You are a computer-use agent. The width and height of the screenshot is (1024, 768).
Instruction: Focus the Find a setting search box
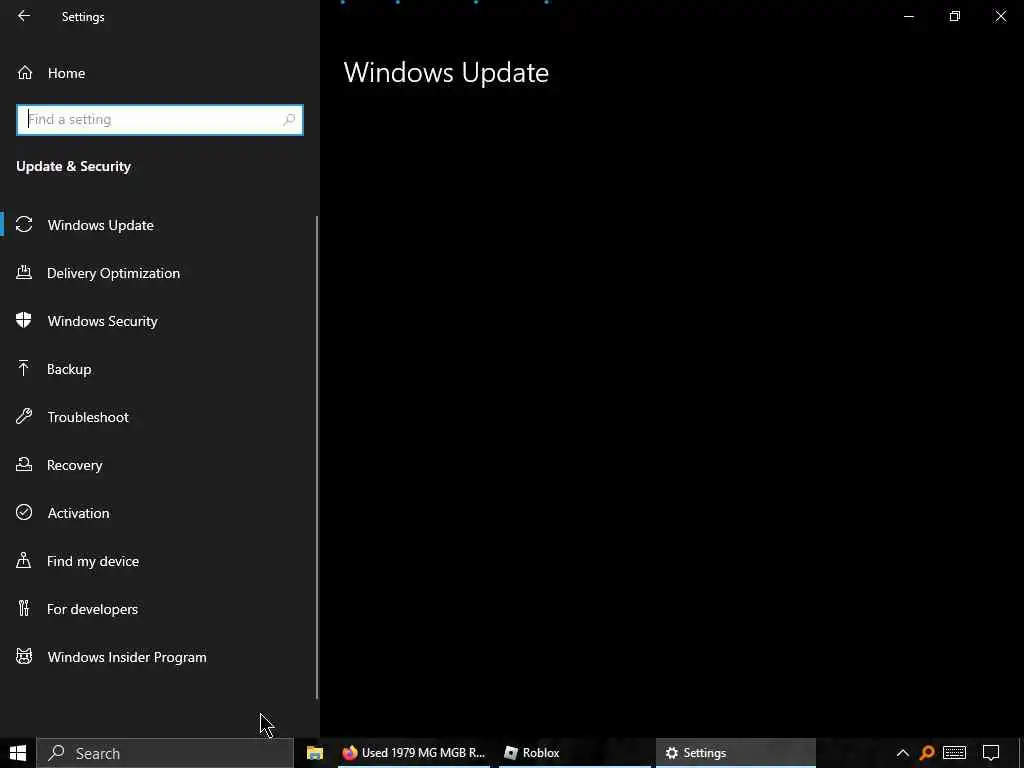click(x=159, y=120)
